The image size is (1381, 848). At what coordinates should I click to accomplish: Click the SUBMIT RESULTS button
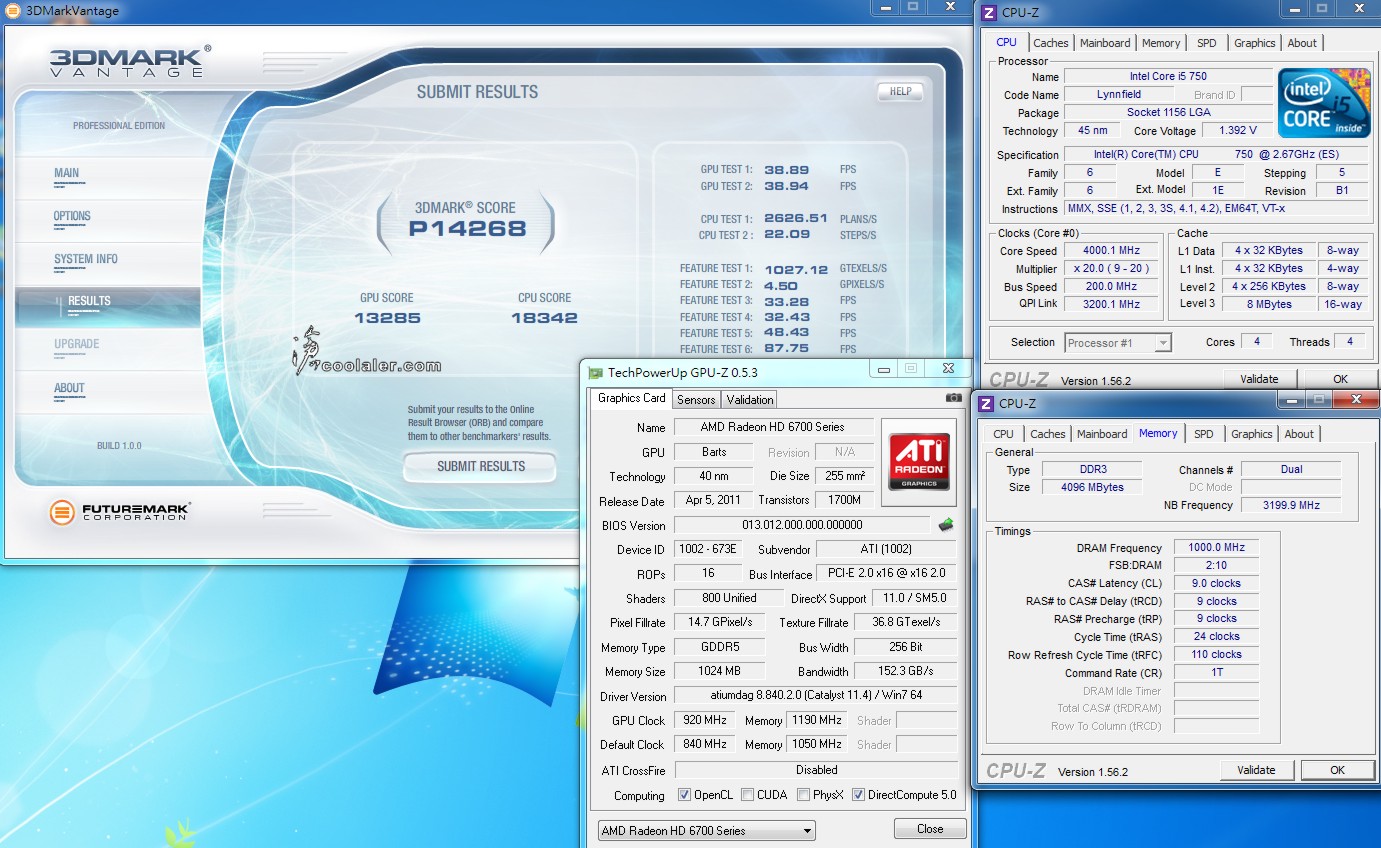tap(480, 466)
